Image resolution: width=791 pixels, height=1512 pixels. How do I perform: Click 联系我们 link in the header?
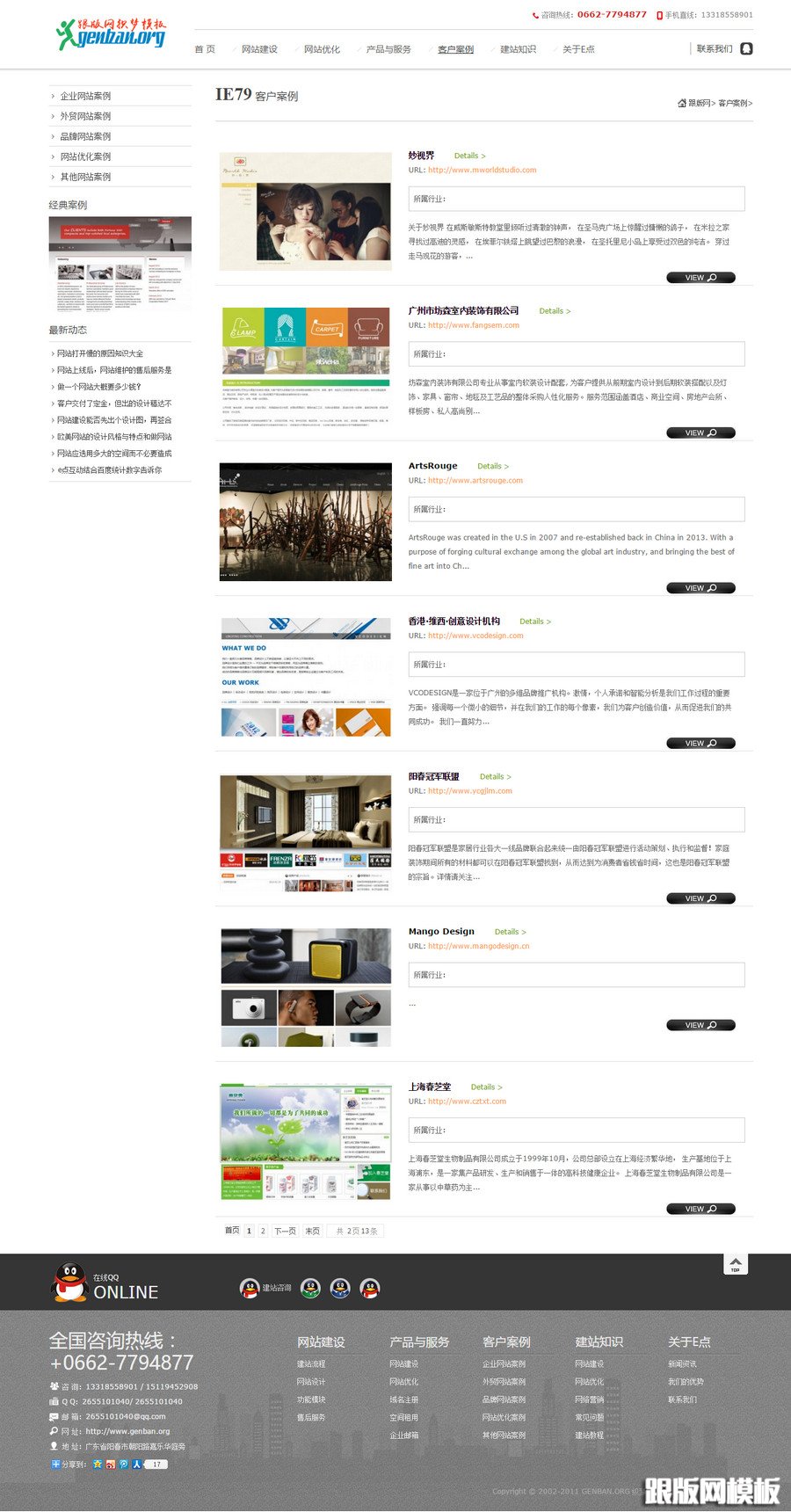click(x=715, y=48)
